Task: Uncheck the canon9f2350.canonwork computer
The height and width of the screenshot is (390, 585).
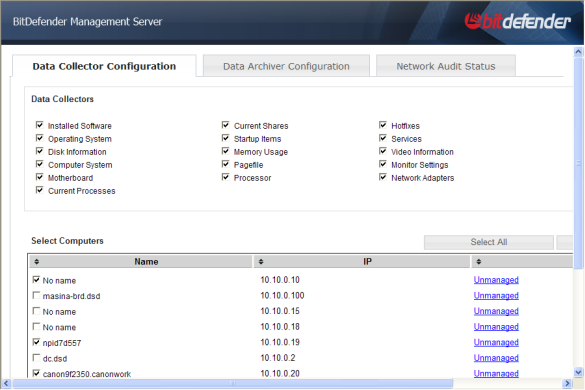Action: pyautogui.click(x=36, y=373)
